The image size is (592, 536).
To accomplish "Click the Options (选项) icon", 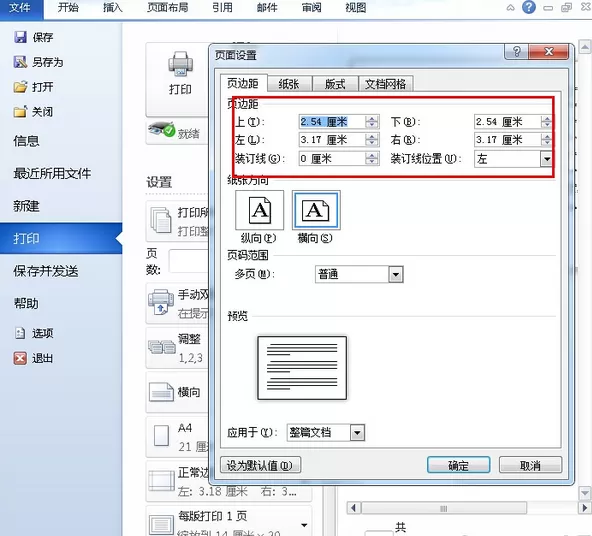I will [x=20, y=333].
